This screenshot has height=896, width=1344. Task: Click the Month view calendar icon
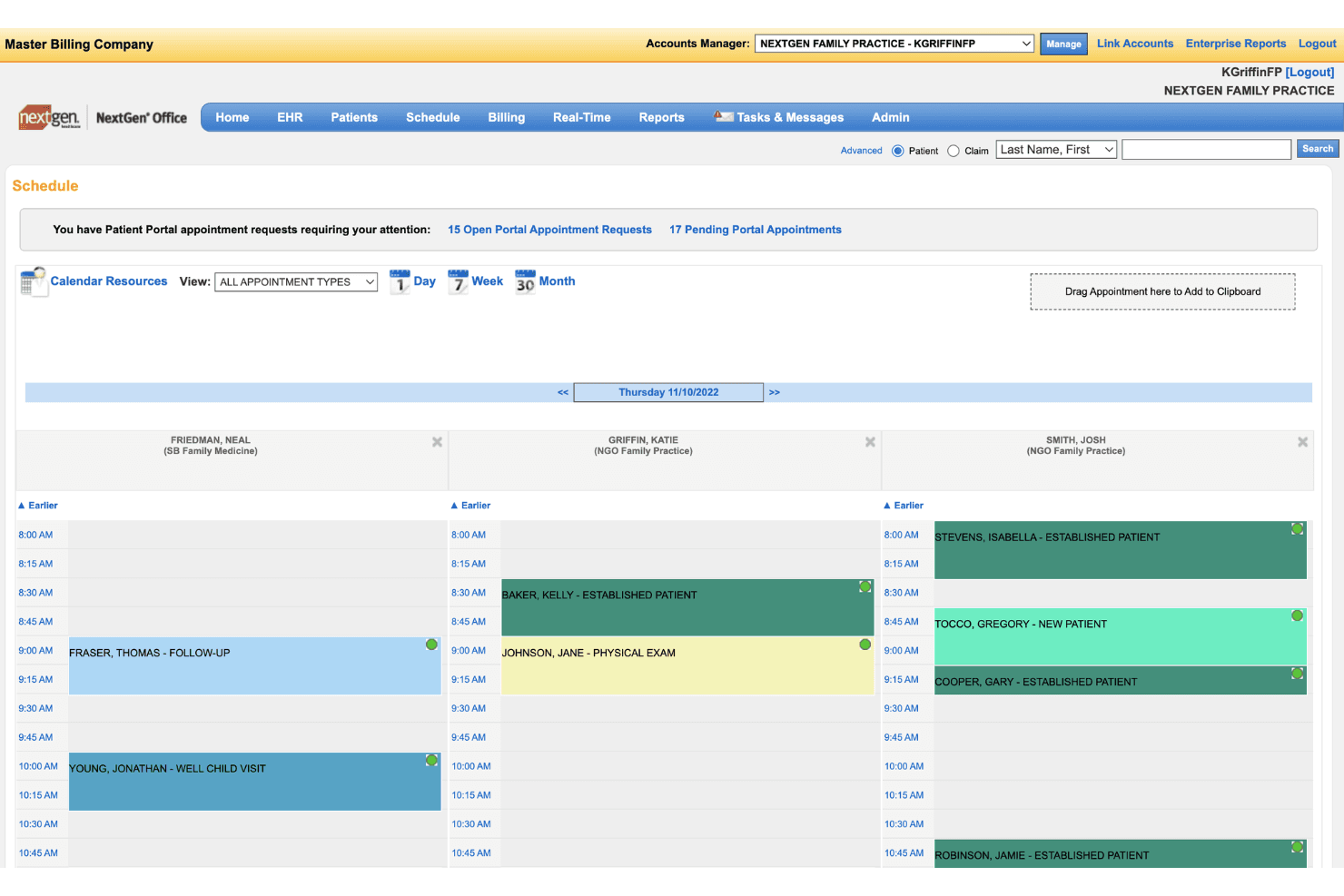coord(525,282)
